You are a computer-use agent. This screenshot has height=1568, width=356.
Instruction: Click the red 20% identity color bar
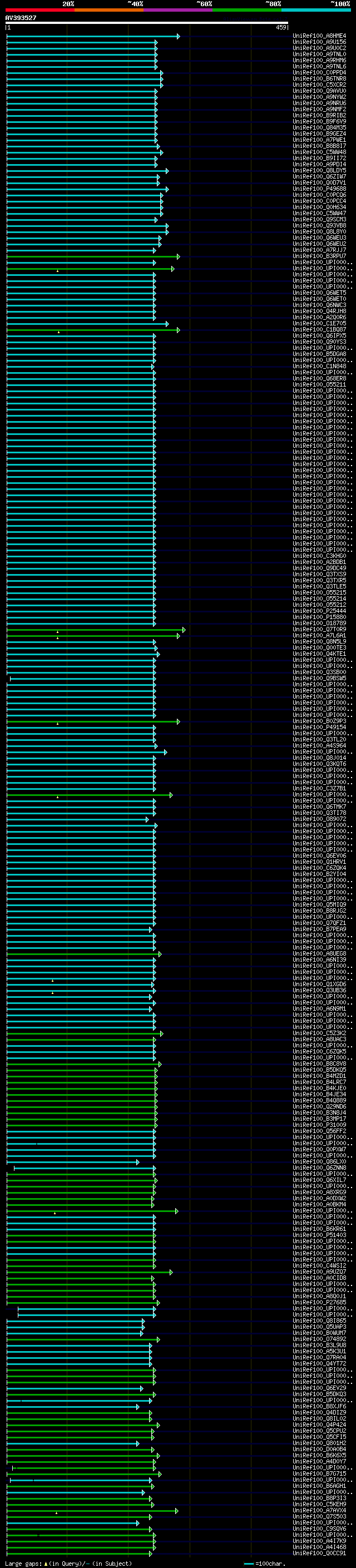point(40,10)
